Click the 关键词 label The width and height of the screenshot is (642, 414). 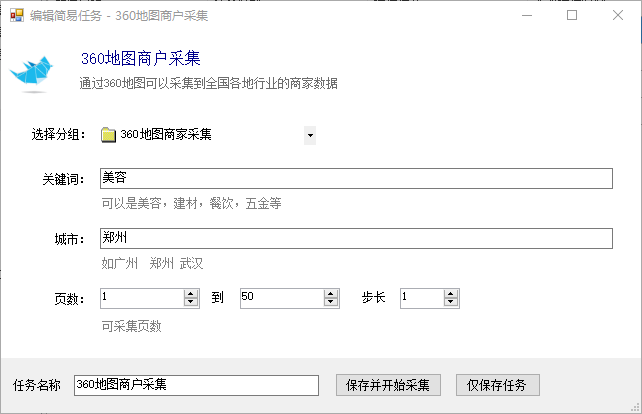tap(63, 179)
